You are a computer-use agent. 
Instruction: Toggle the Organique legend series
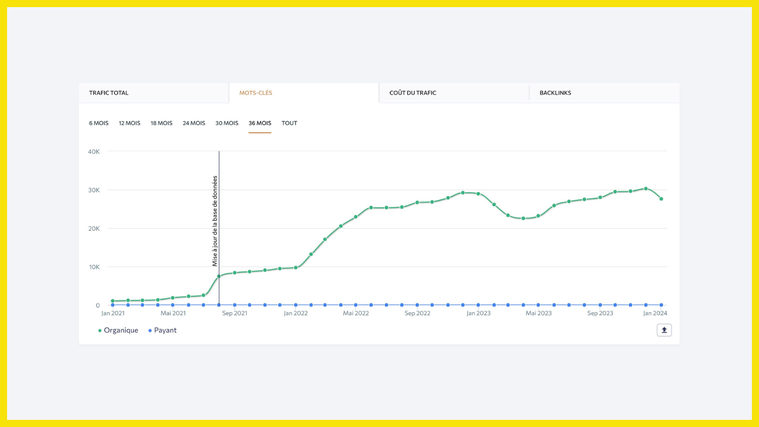[x=118, y=330]
